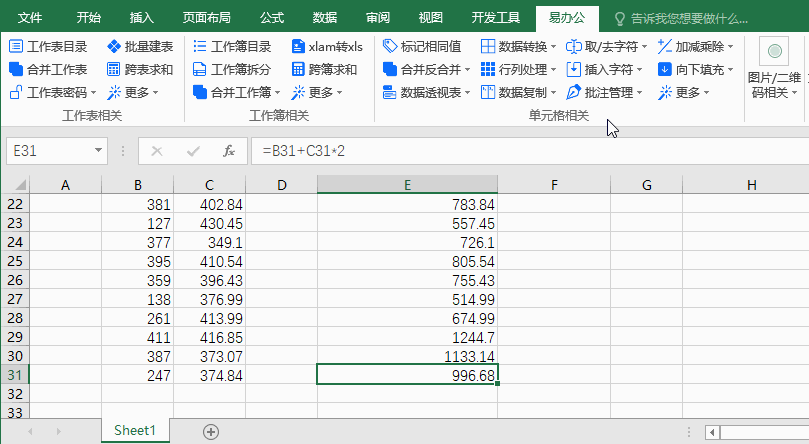Image resolution: width=809 pixels, height=444 pixels.
Task: Convert with xlam转xls tool
Action: pos(327,46)
